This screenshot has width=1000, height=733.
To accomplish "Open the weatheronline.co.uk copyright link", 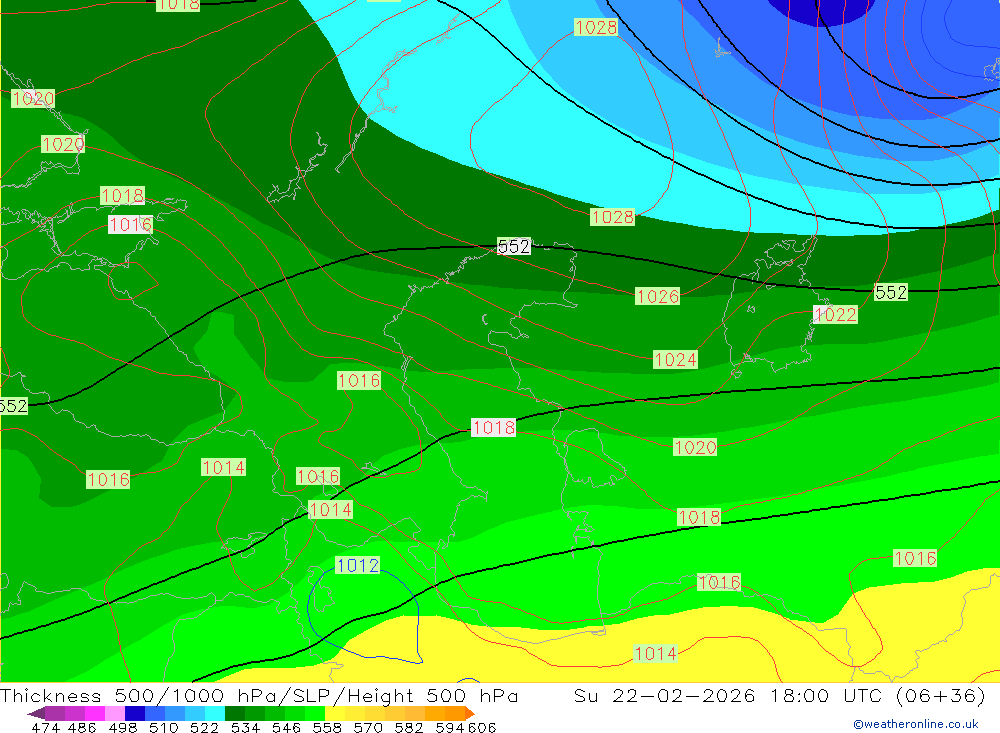I will point(915,724).
